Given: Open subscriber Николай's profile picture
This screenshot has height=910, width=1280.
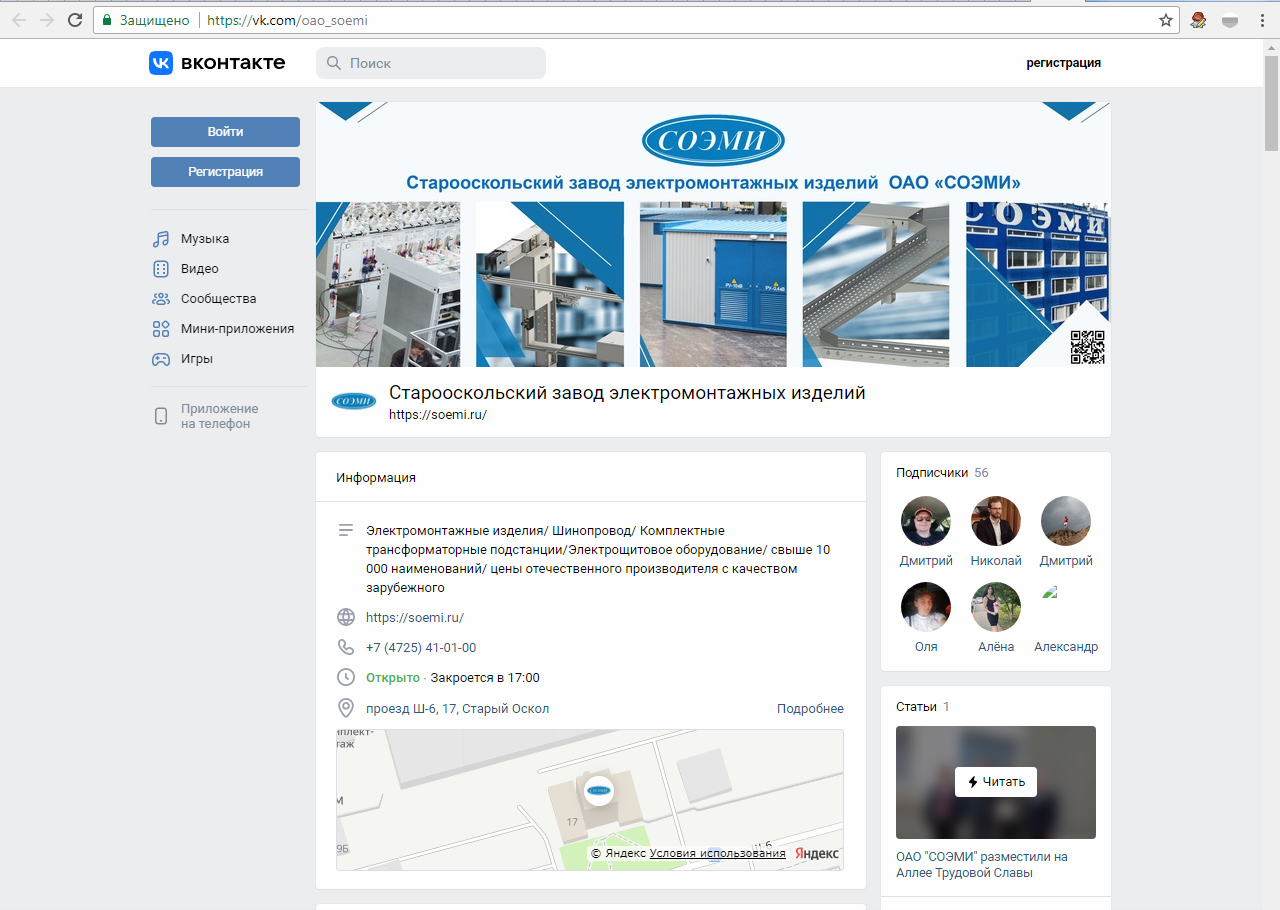Looking at the screenshot, I should pos(995,521).
